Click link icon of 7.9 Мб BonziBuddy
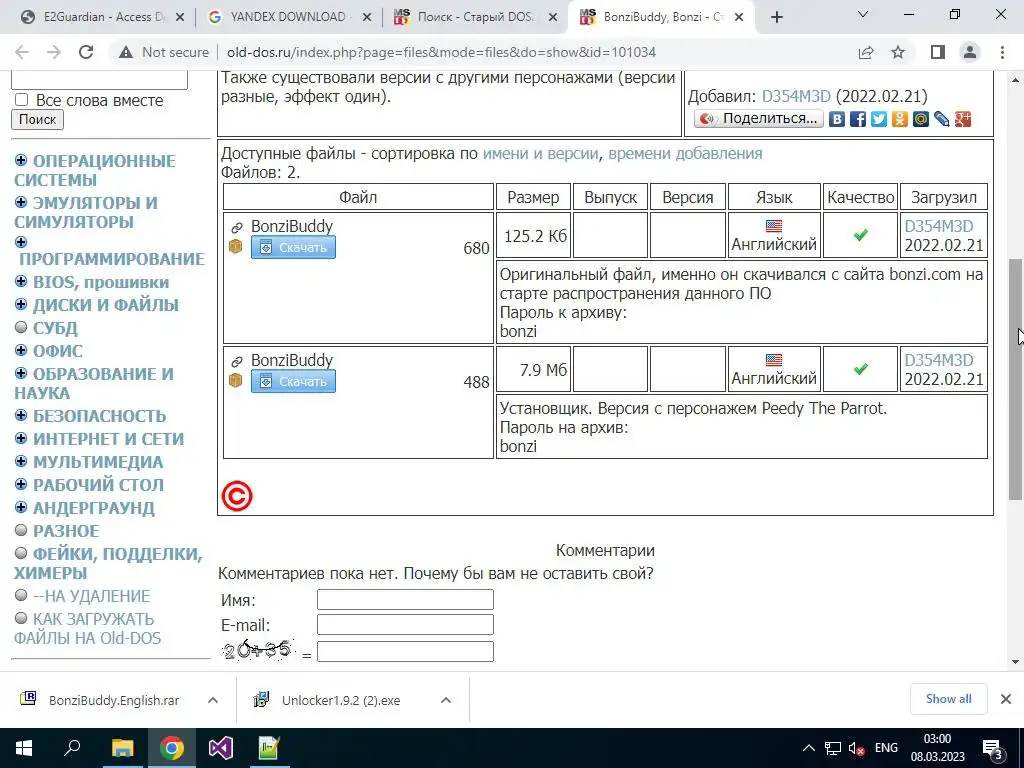Image resolution: width=1024 pixels, height=768 pixels. 236,361
